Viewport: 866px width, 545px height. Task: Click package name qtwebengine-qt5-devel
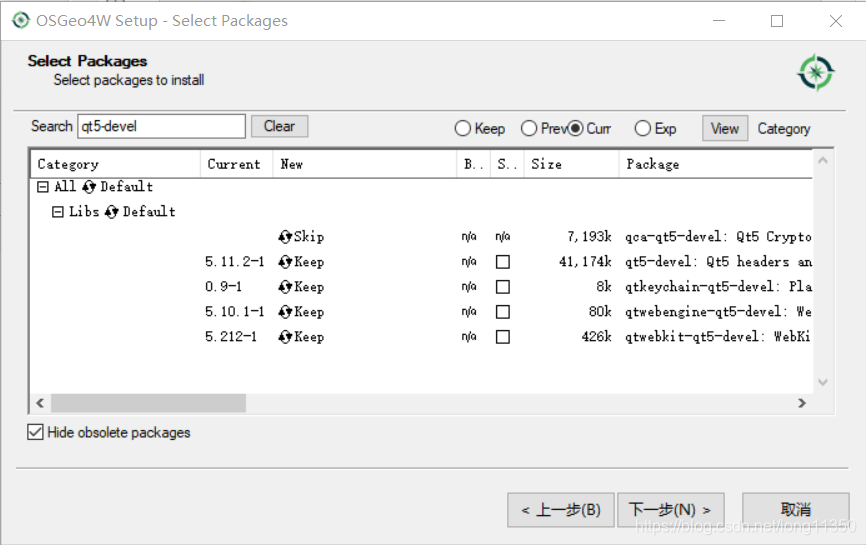coord(718,312)
